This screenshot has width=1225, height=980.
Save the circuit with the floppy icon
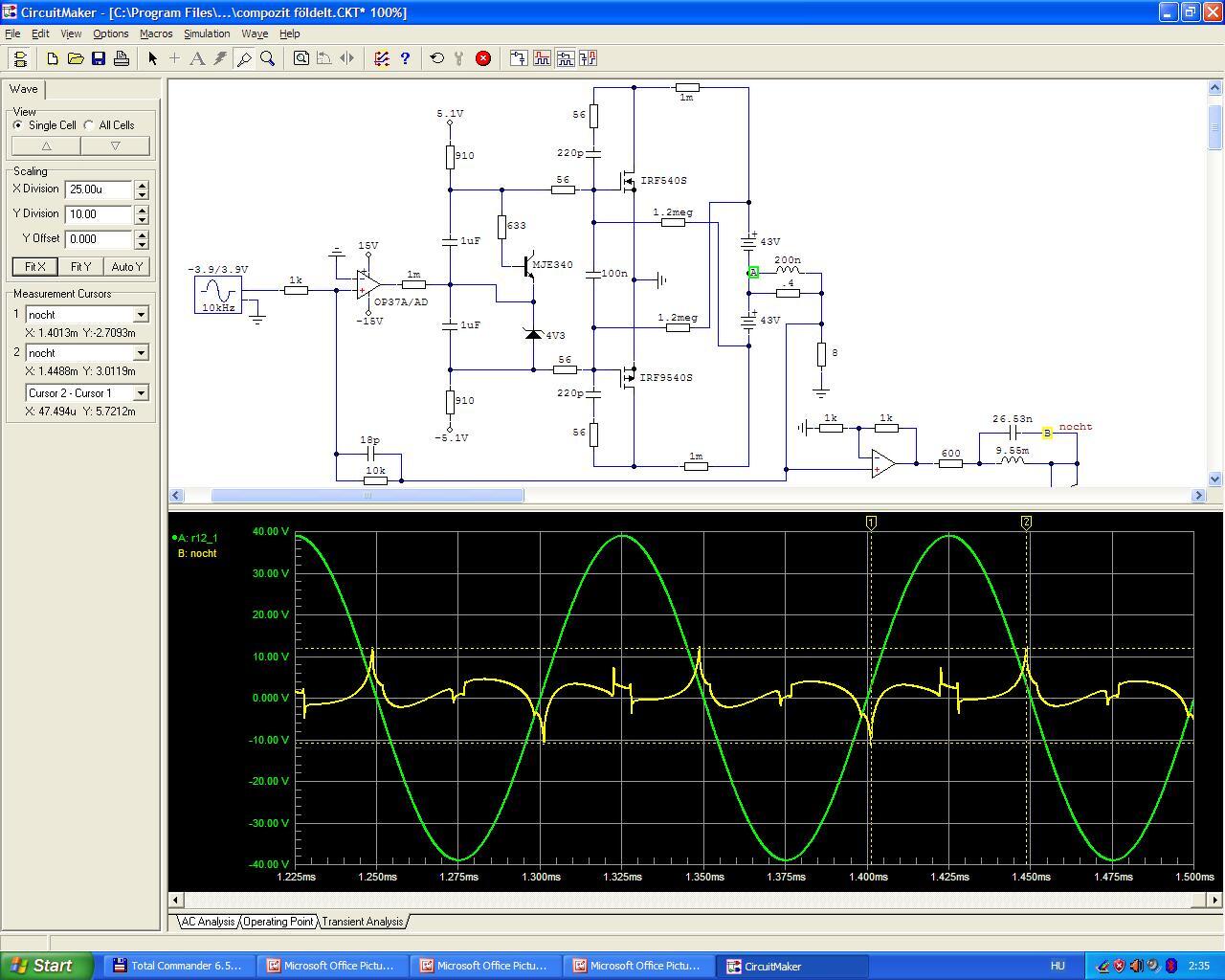[x=99, y=58]
